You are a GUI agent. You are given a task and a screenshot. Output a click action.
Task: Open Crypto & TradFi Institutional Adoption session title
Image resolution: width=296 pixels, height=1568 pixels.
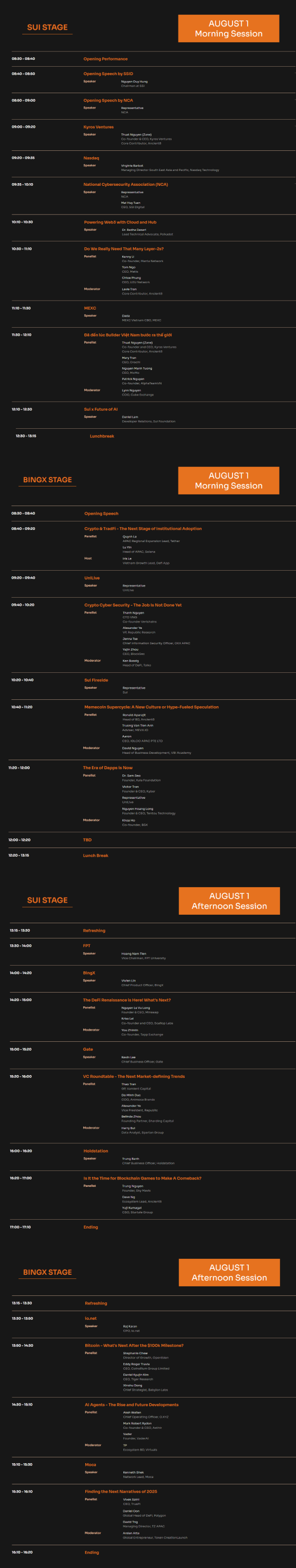(x=143, y=528)
